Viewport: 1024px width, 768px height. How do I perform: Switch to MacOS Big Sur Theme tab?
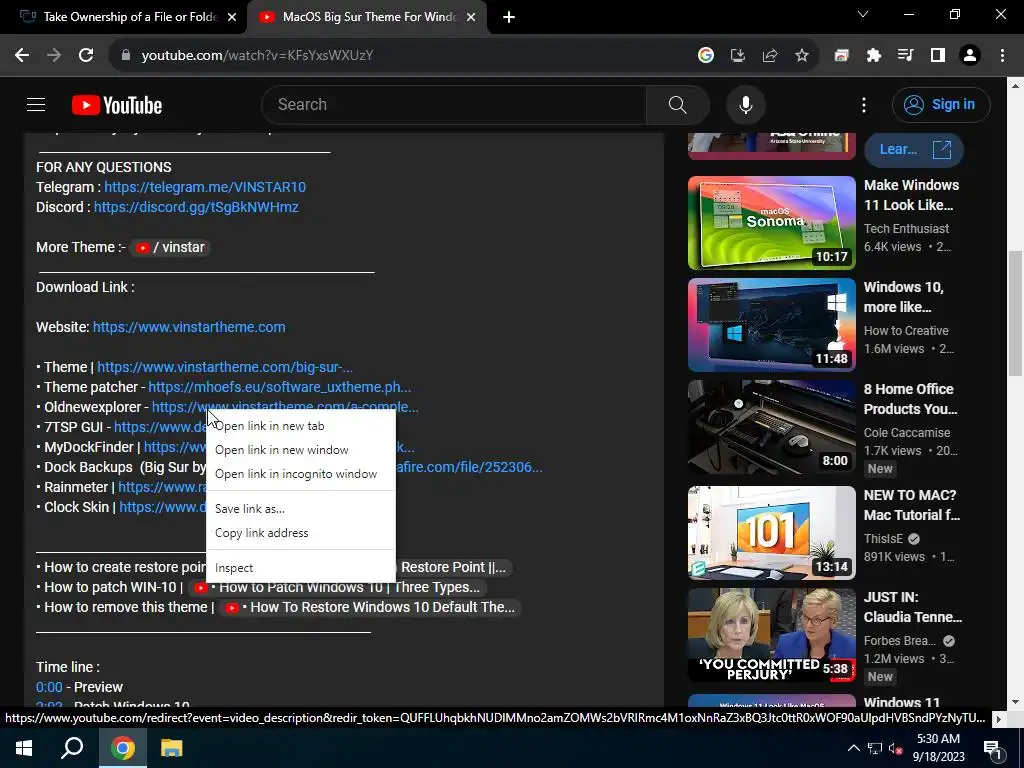pyautogui.click(x=366, y=17)
